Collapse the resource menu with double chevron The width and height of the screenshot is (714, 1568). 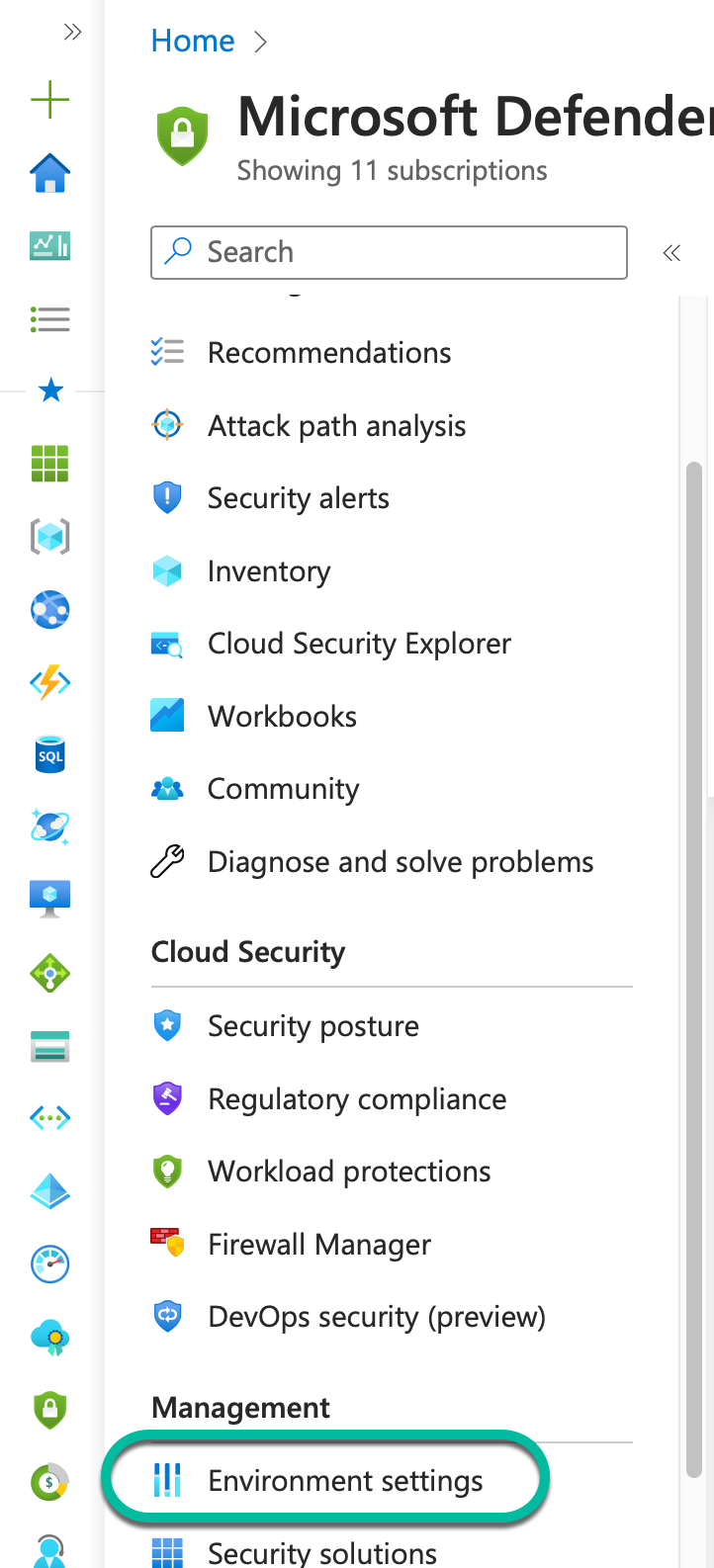(x=671, y=253)
